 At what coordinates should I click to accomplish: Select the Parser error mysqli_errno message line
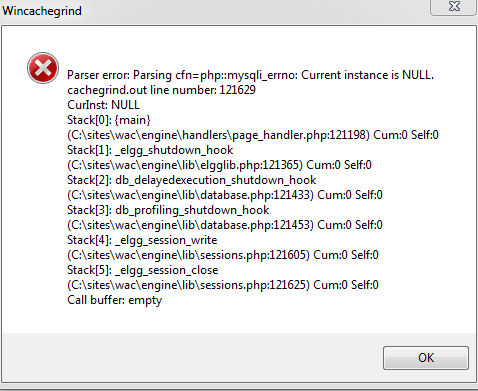(x=250, y=75)
